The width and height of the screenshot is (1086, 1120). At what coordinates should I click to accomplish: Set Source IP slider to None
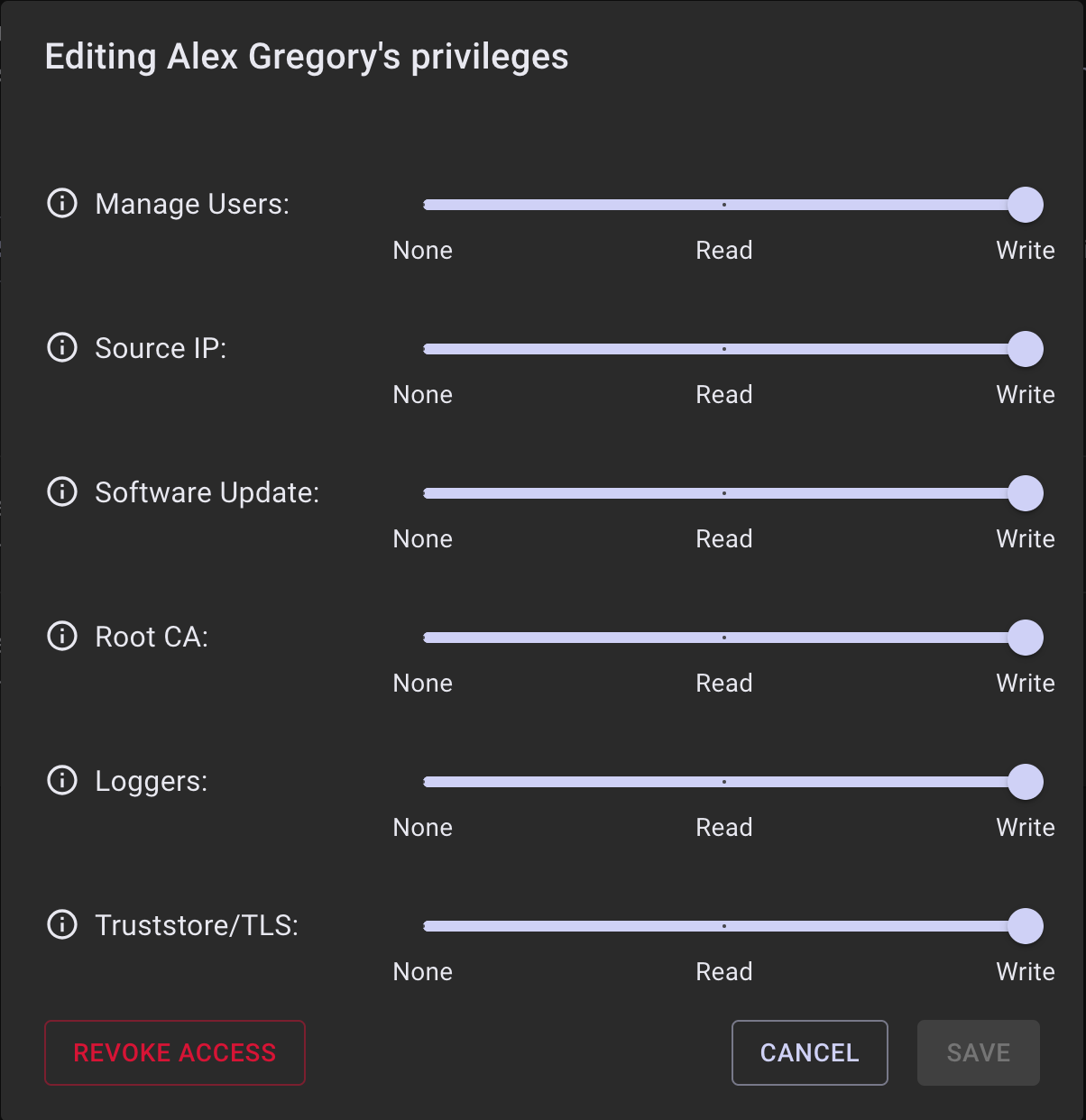[426, 349]
